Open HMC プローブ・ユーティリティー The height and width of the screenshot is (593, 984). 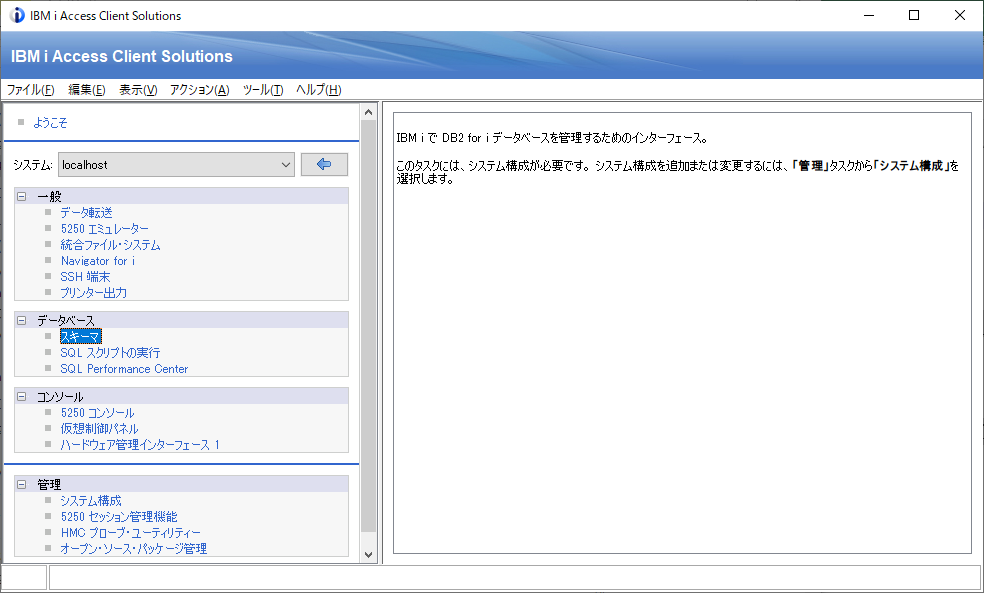coord(131,533)
